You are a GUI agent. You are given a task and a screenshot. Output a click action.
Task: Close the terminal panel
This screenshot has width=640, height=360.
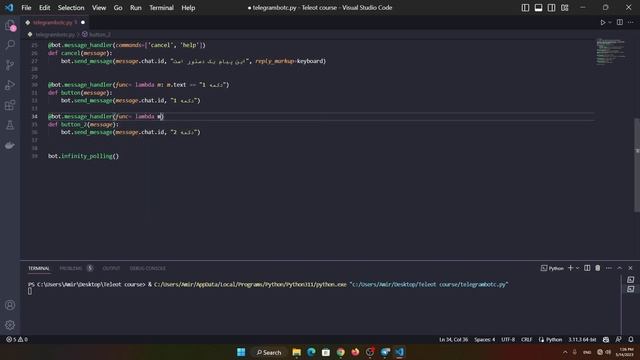[630, 268]
